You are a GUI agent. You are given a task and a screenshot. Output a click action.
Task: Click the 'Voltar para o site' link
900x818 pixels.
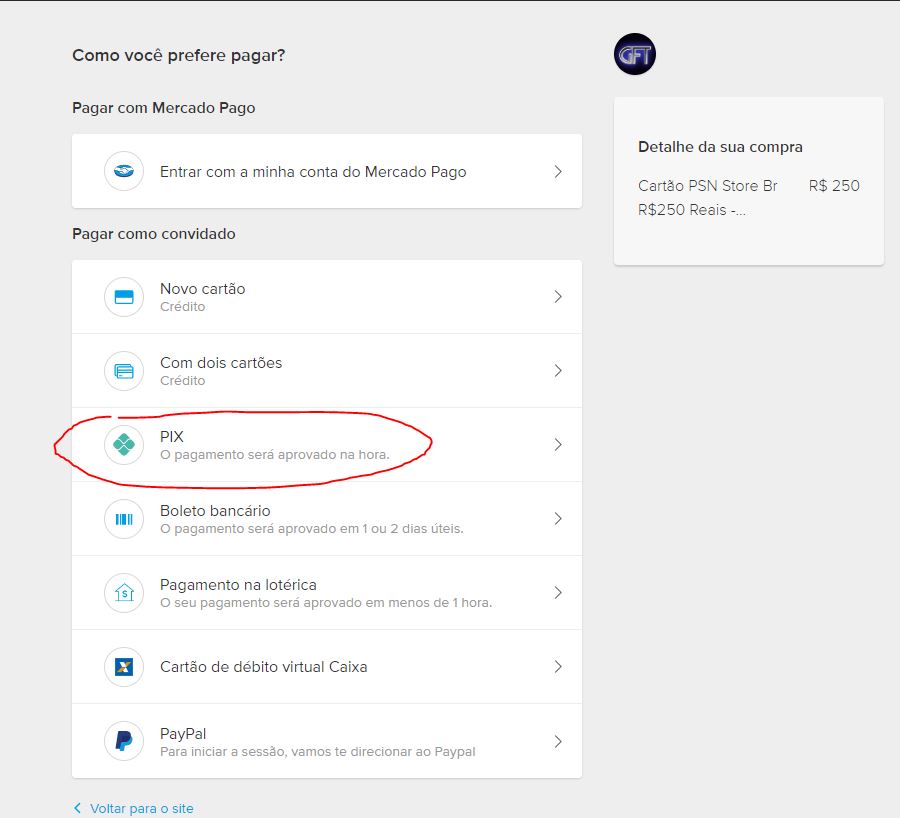(x=142, y=808)
